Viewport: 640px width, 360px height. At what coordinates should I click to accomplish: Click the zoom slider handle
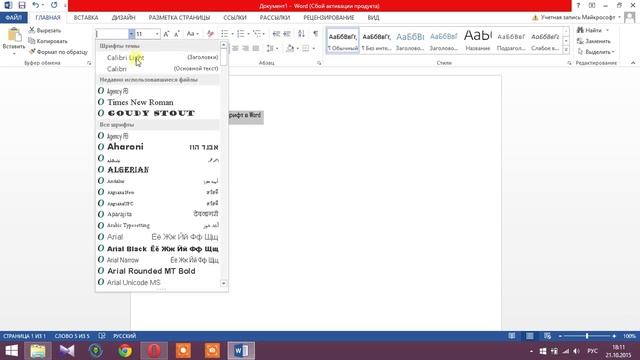587,336
